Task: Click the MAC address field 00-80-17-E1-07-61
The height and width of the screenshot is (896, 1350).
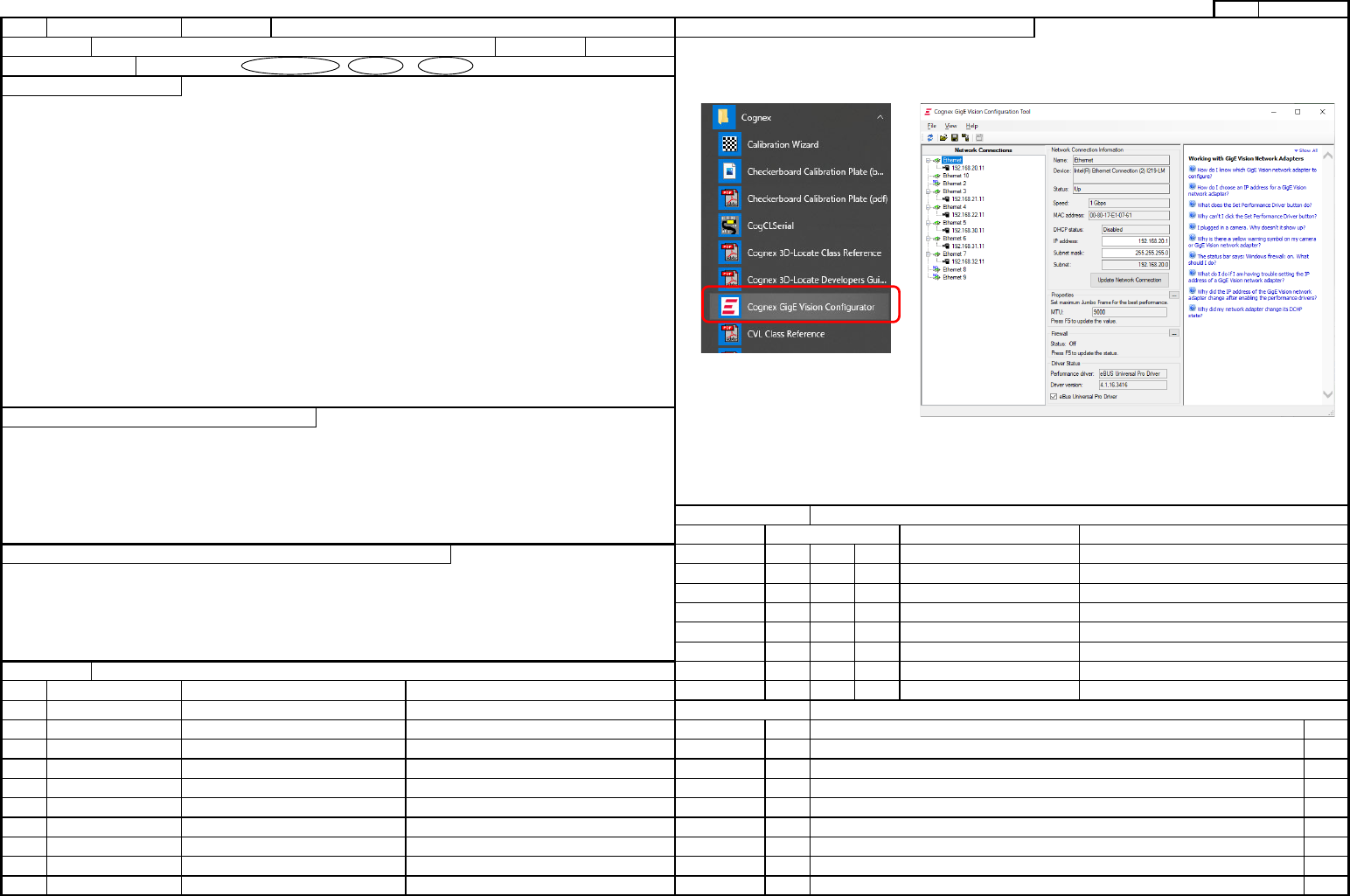Action: pos(1128,215)
